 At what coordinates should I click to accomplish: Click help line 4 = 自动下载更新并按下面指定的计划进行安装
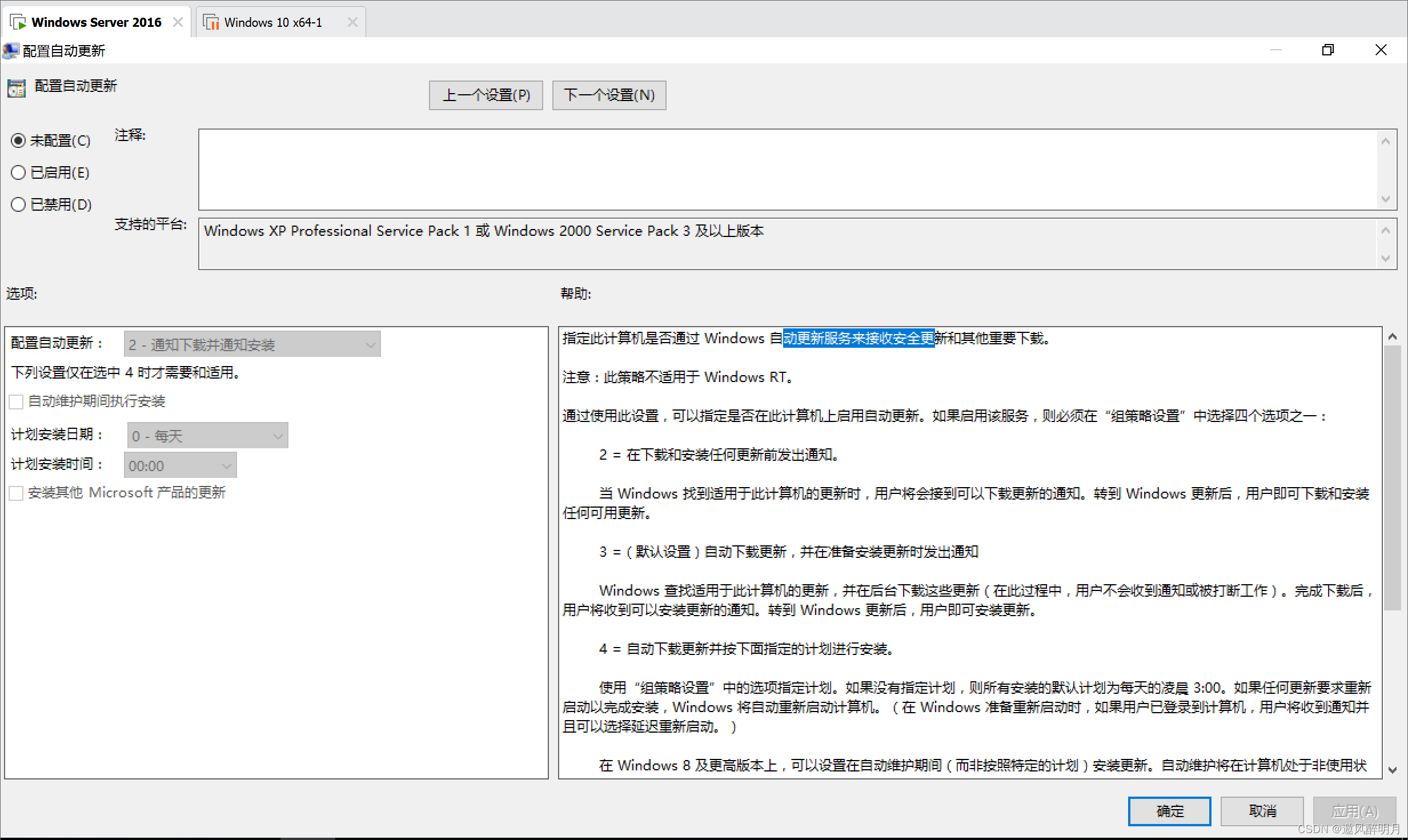(x=746, y=649)
